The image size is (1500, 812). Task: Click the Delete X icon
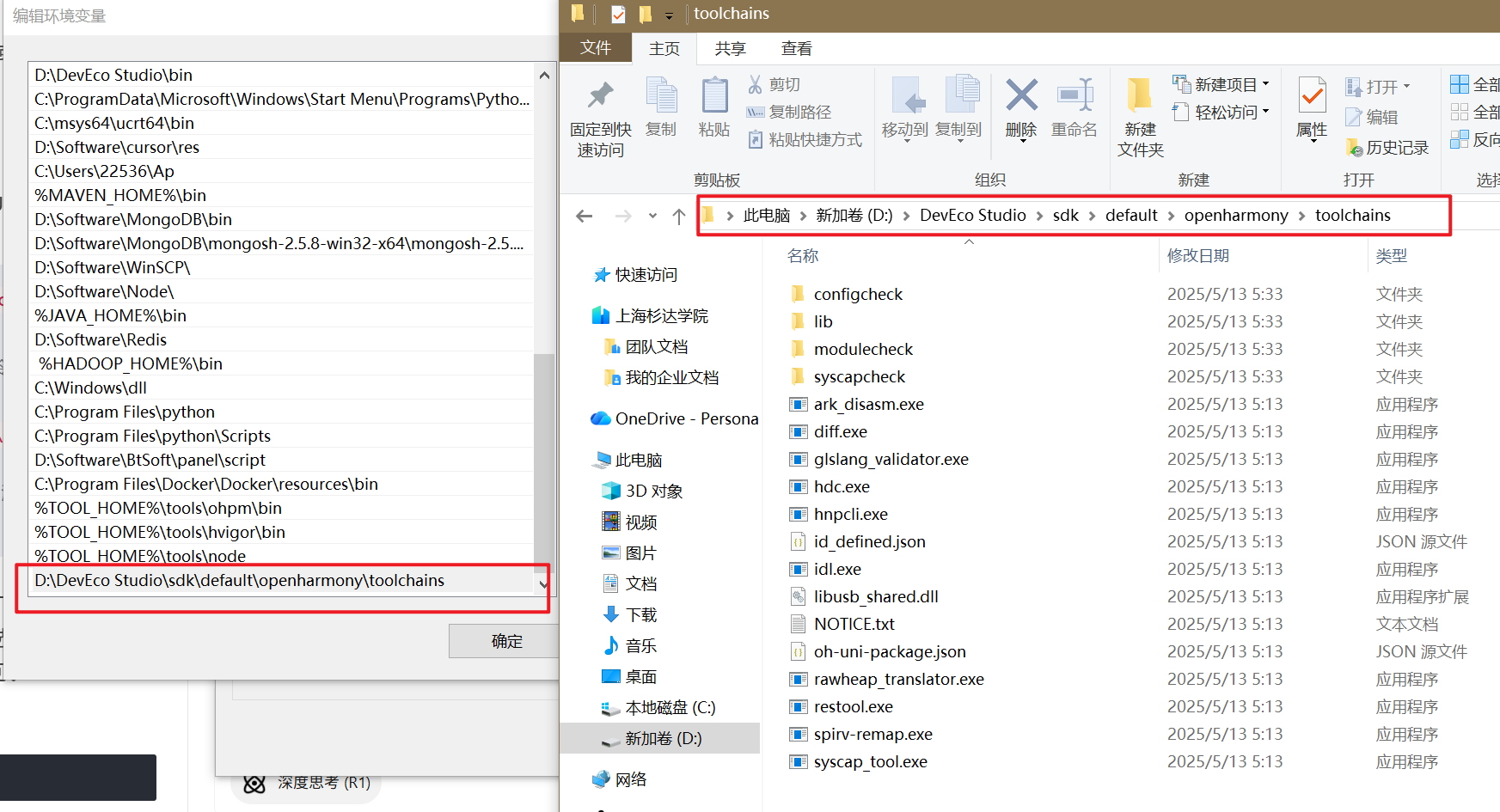(x=1021, y=95)
